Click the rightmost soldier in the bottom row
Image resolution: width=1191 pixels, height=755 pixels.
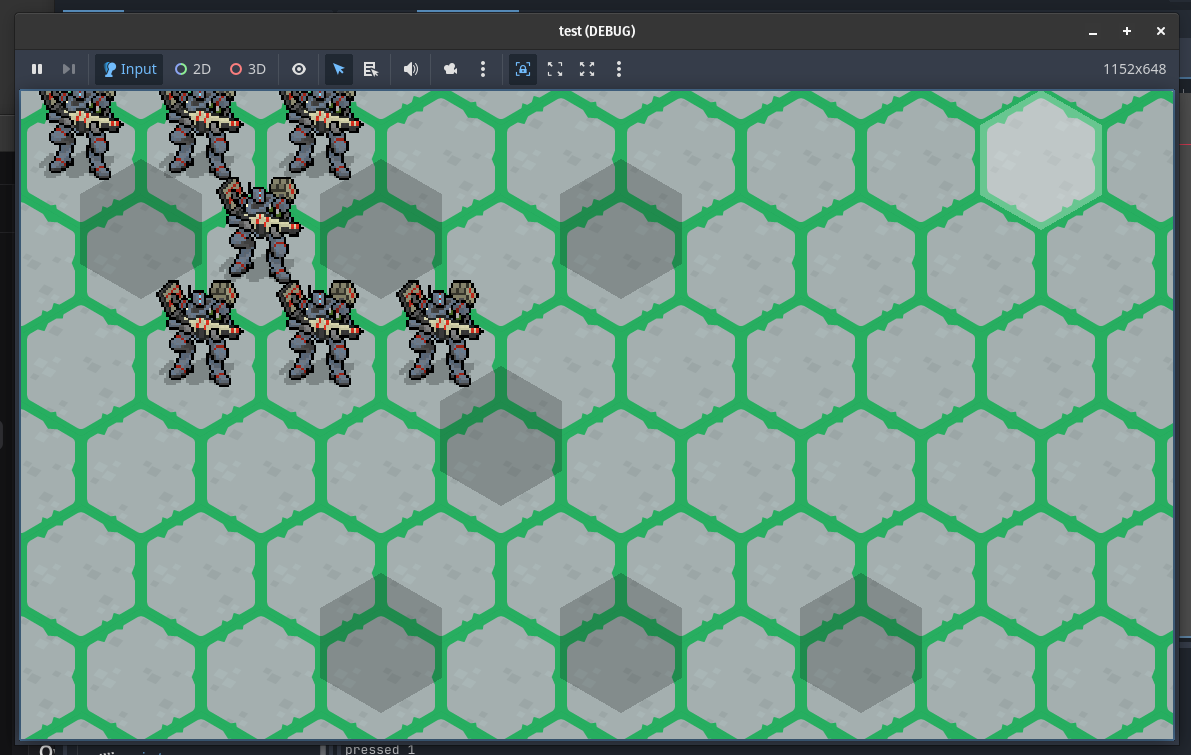coord(439,332)
